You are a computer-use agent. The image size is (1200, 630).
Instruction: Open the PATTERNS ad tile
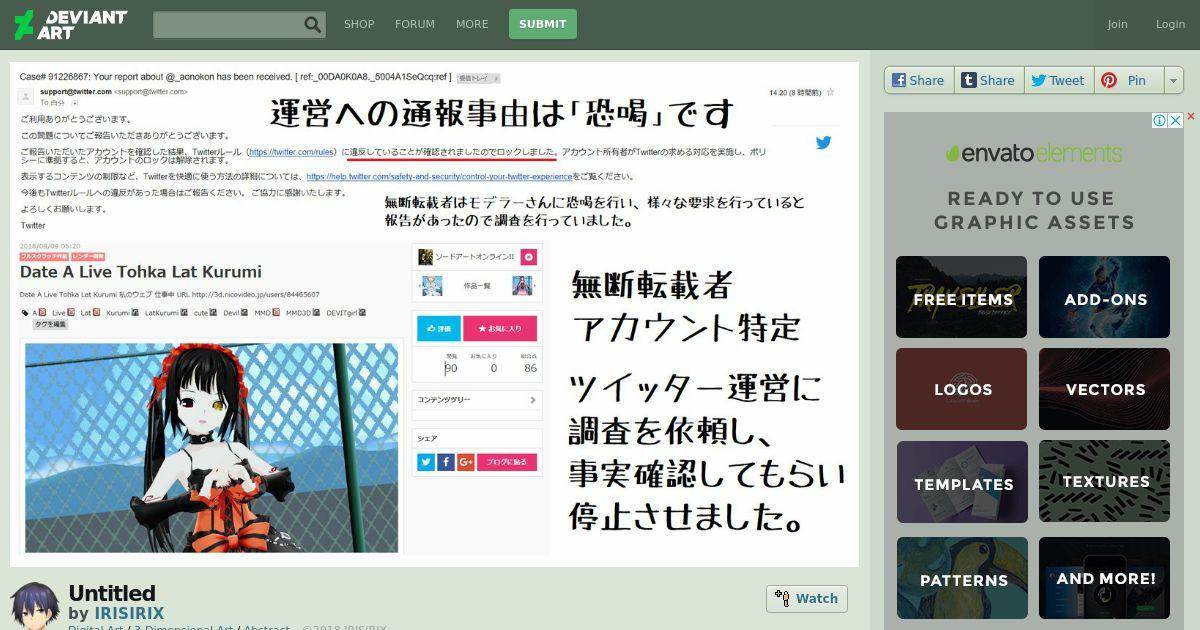pyautogui.click(x=962, y=578)
